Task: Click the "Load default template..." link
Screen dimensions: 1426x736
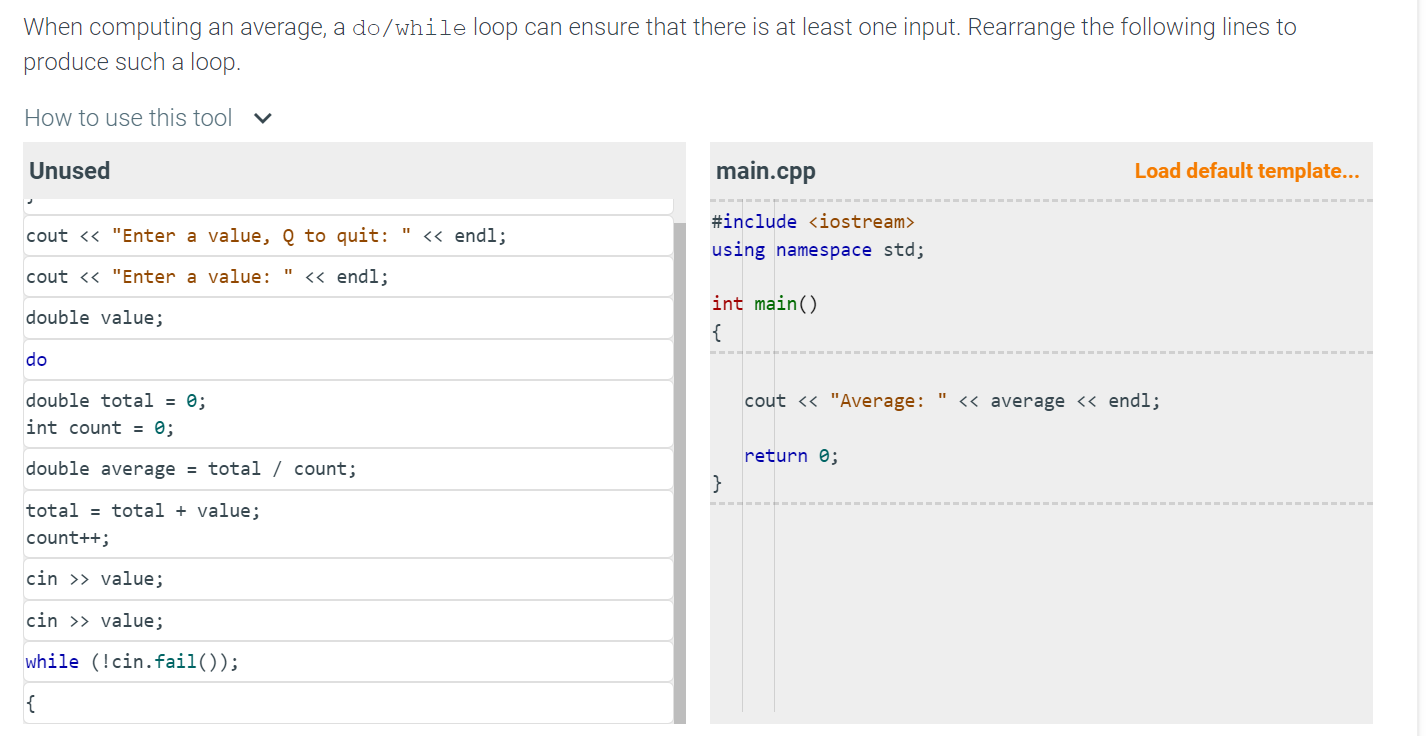Action: pos(1246,170)
